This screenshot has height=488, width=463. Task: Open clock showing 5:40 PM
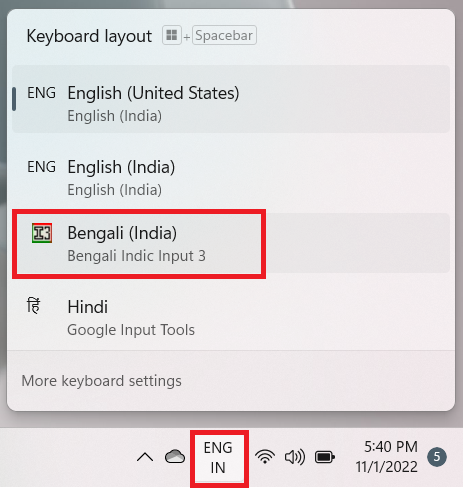(391, 447)
